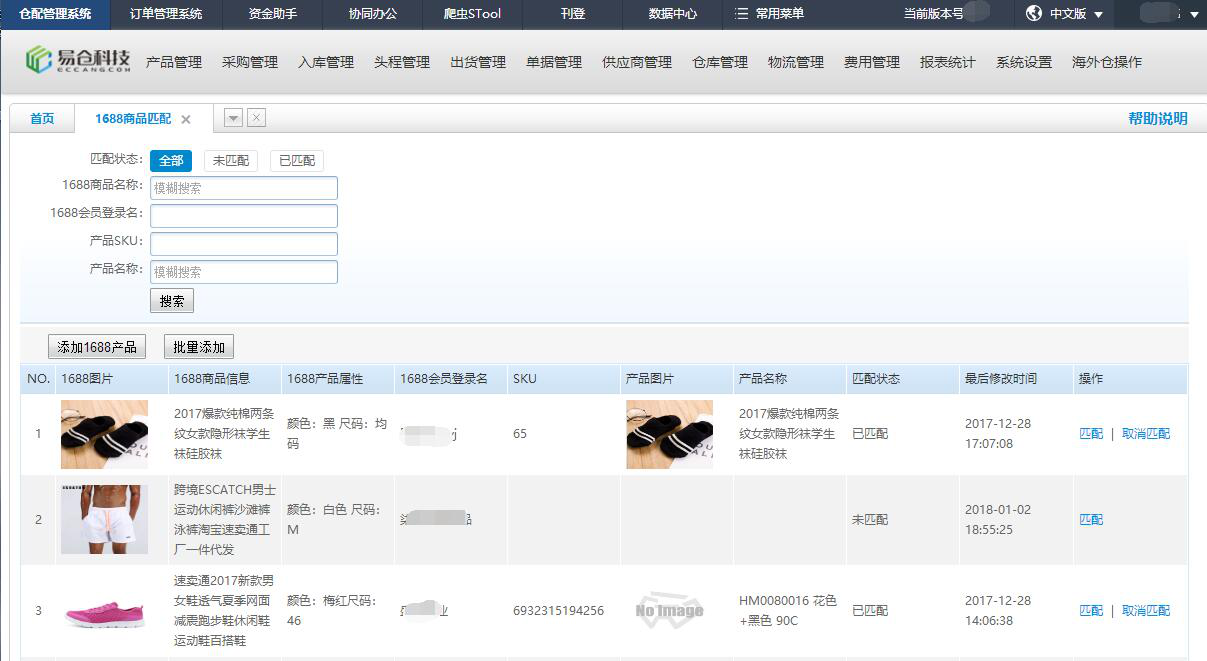The height and width of the screenshot is (661, 1207).
Task: Select the 未匹配 match status filter
Action: coord(230,160)
